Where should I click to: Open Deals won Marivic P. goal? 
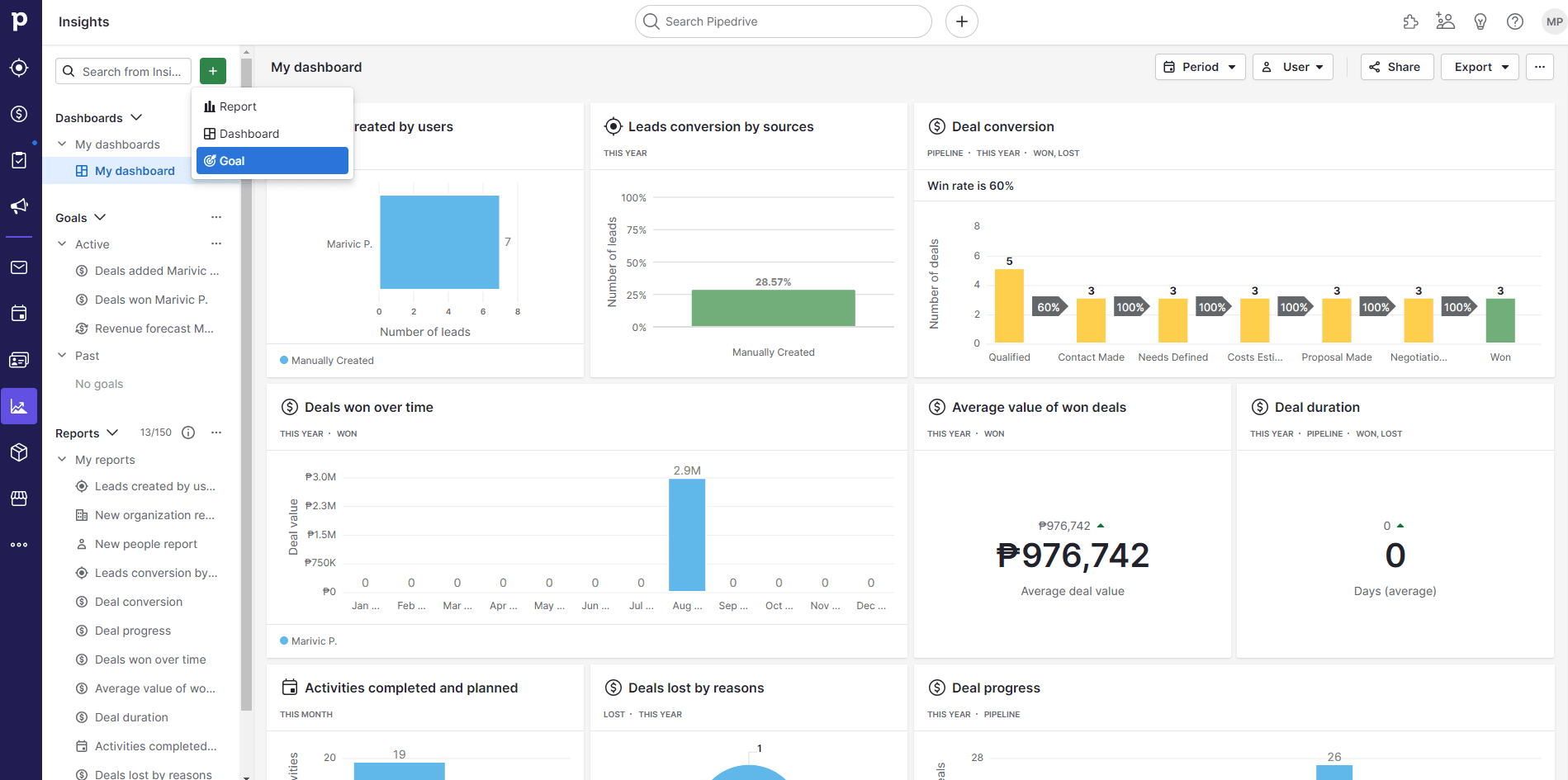coord(151,300)
